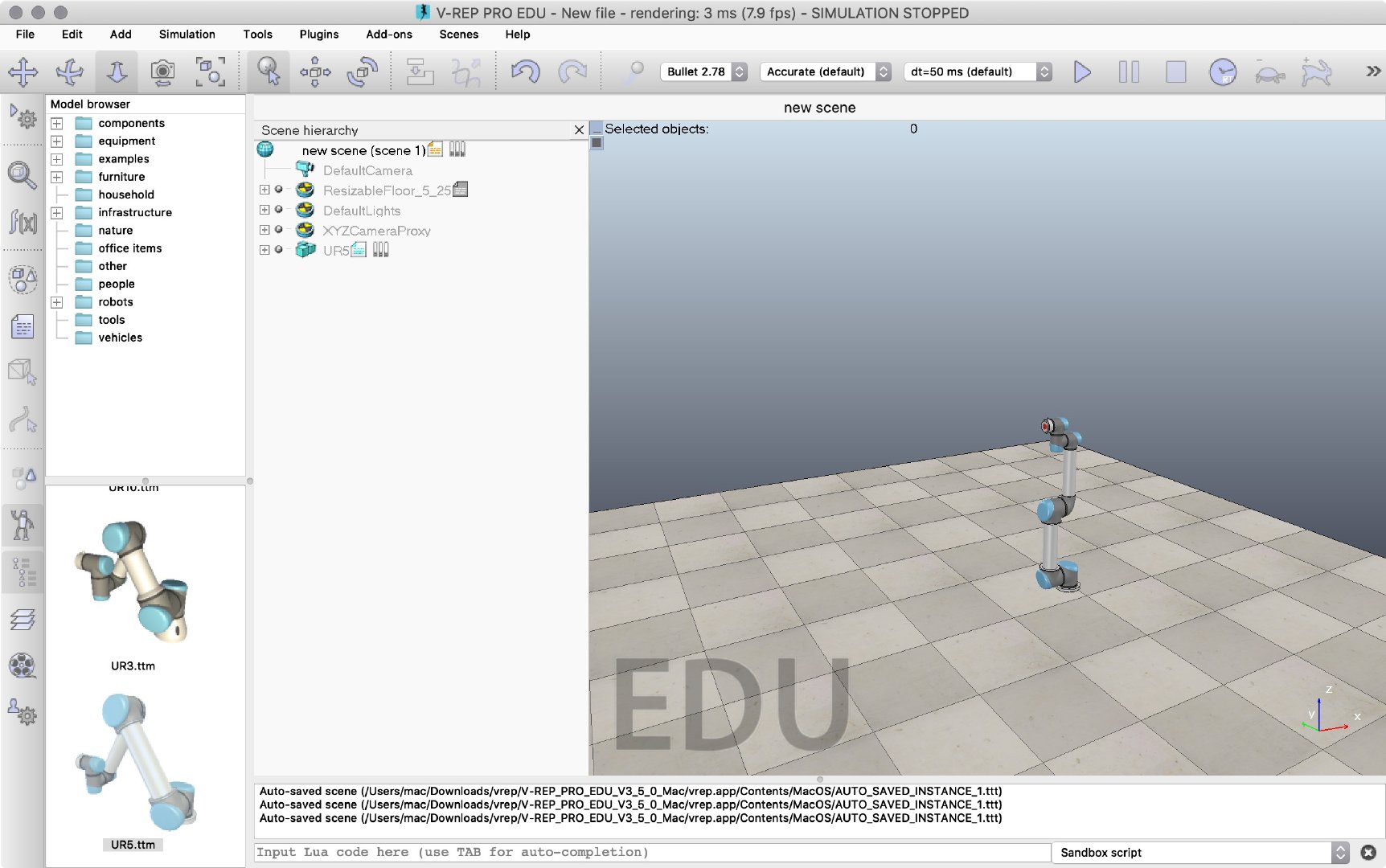
Task: Toggle real-time simulation mode clock icon
Action: (x=1223, y=72)
